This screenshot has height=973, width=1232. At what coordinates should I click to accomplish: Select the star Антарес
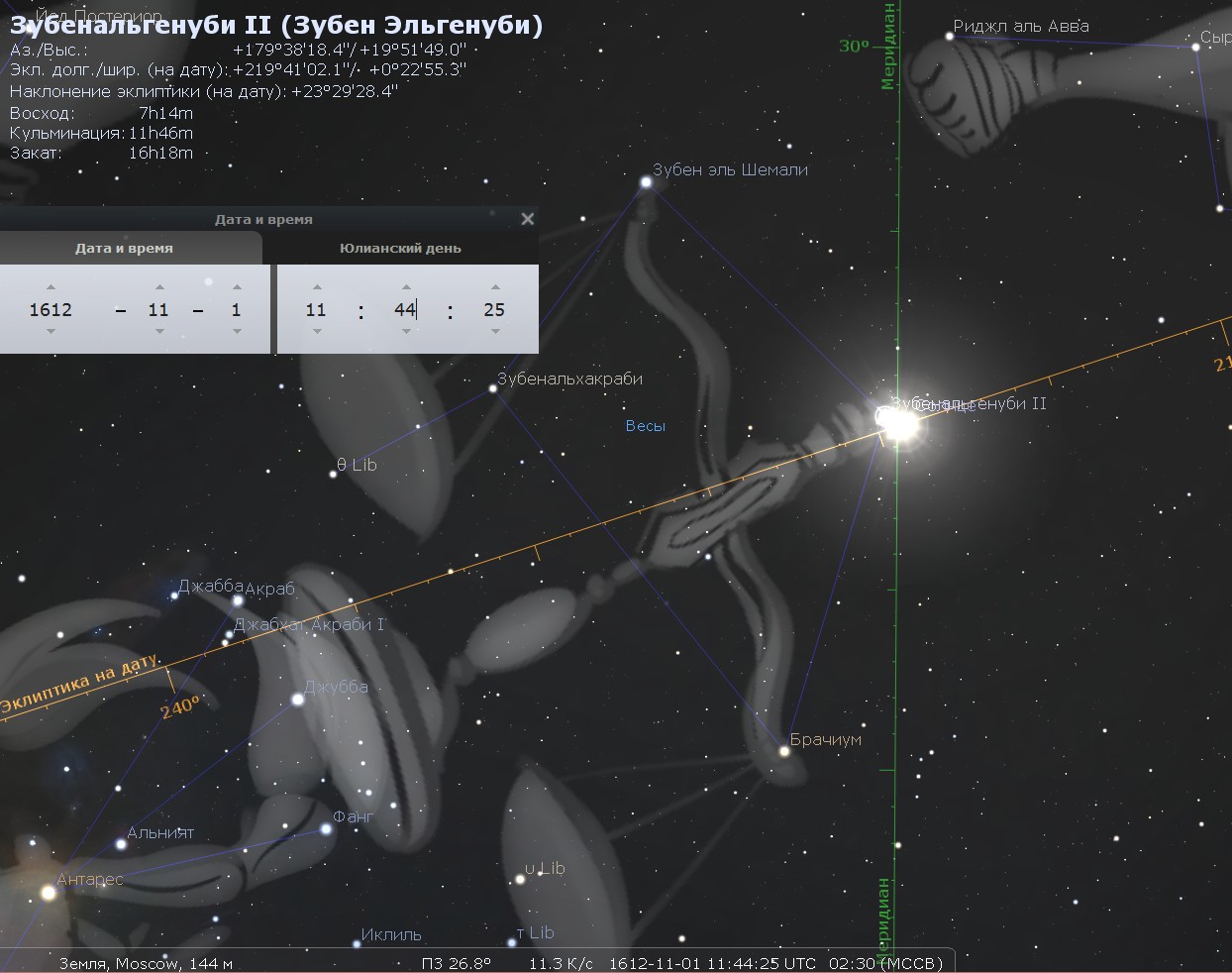[48, 893]
